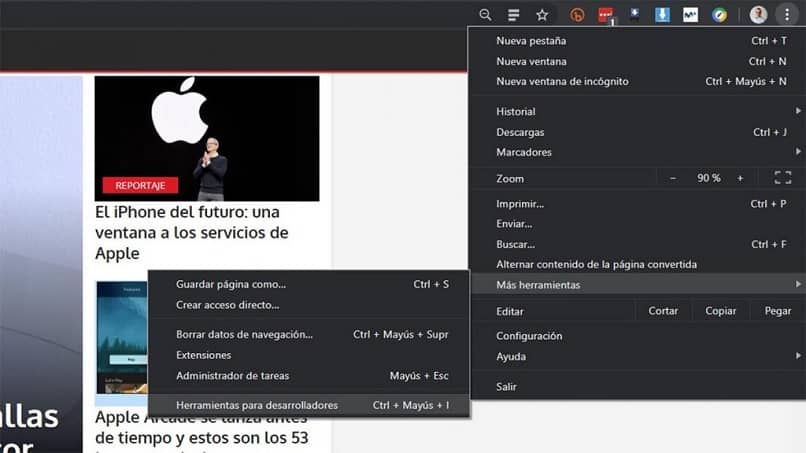Open the user profile avatar

[x=758, y=15]
